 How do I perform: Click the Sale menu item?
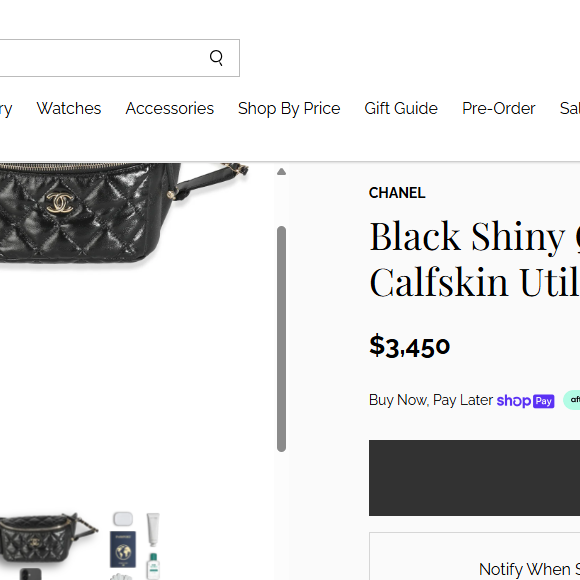(570, 109)
